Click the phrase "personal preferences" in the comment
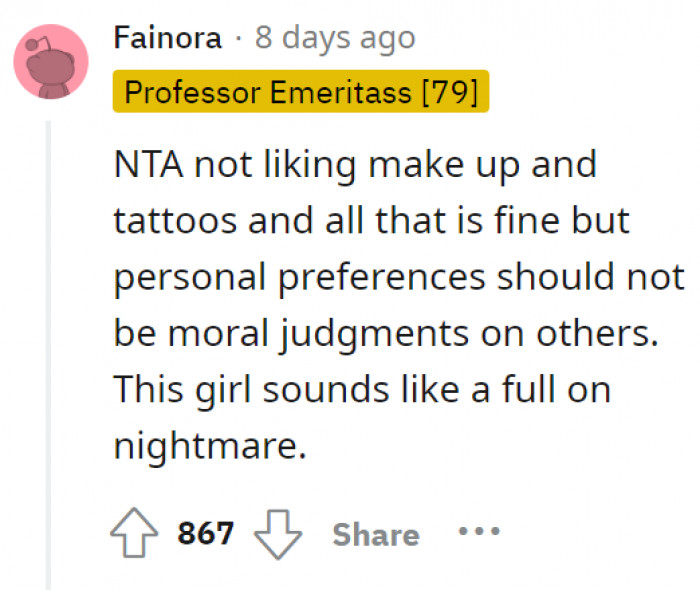 click(301, 277)
